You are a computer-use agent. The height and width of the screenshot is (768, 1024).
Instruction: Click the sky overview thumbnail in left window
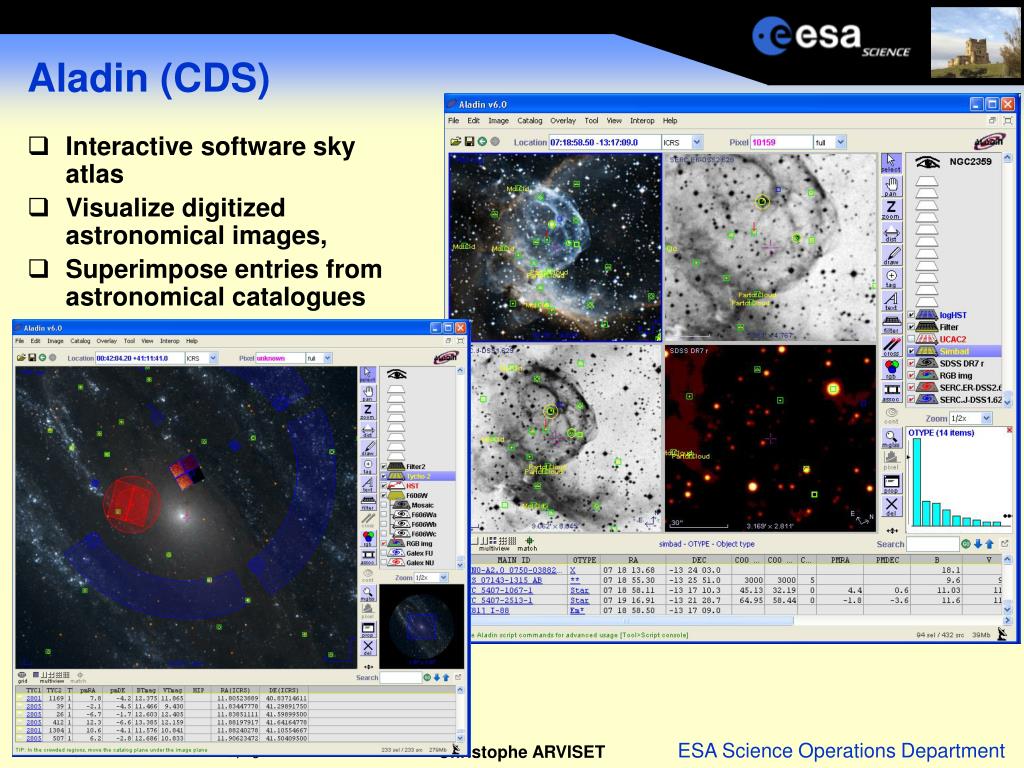pos(421,626)
